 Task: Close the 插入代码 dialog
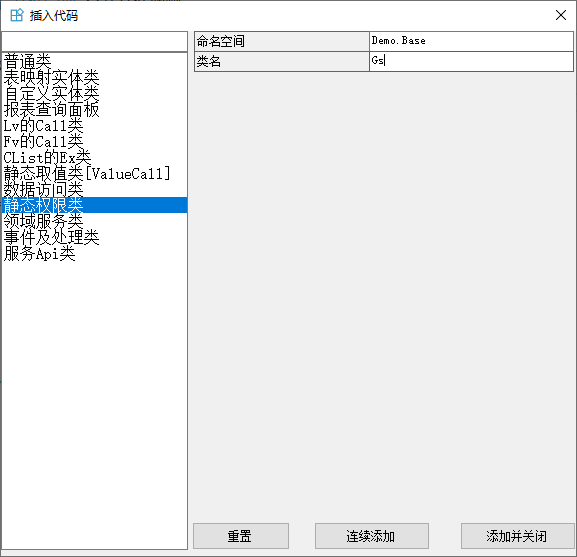[561, 15]
